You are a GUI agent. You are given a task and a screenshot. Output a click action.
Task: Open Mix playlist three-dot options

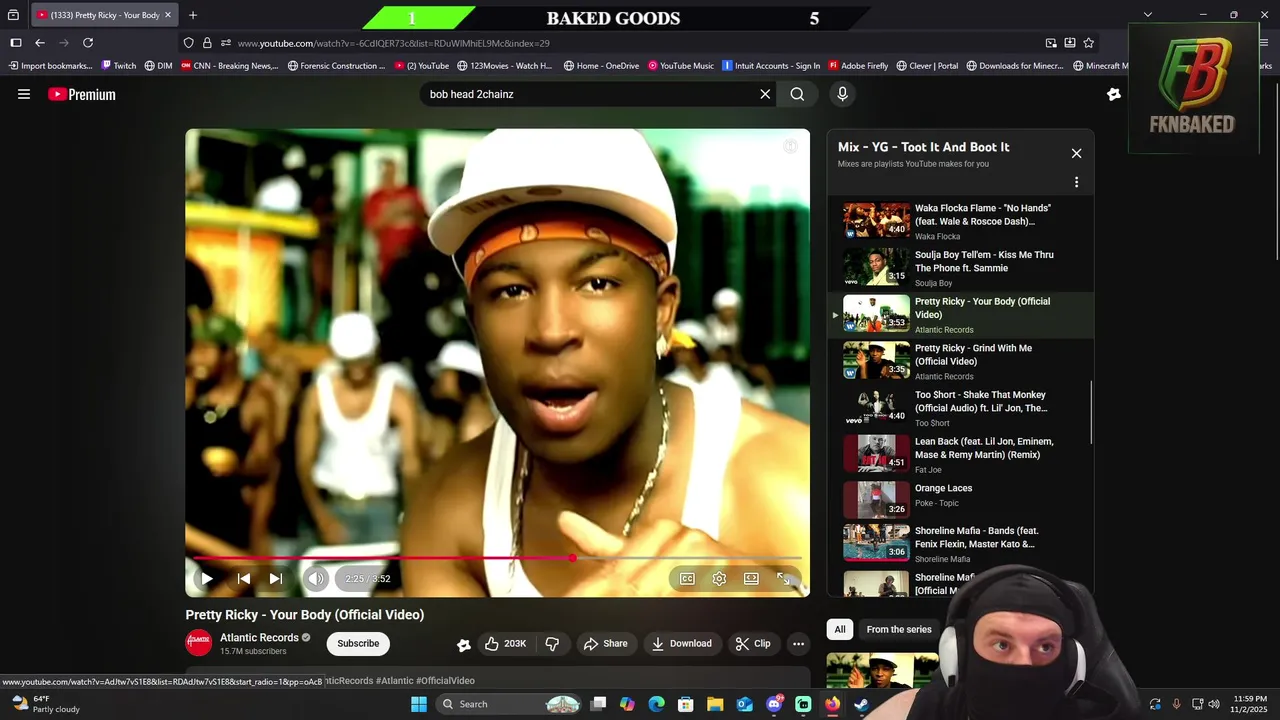(1076, 182)
